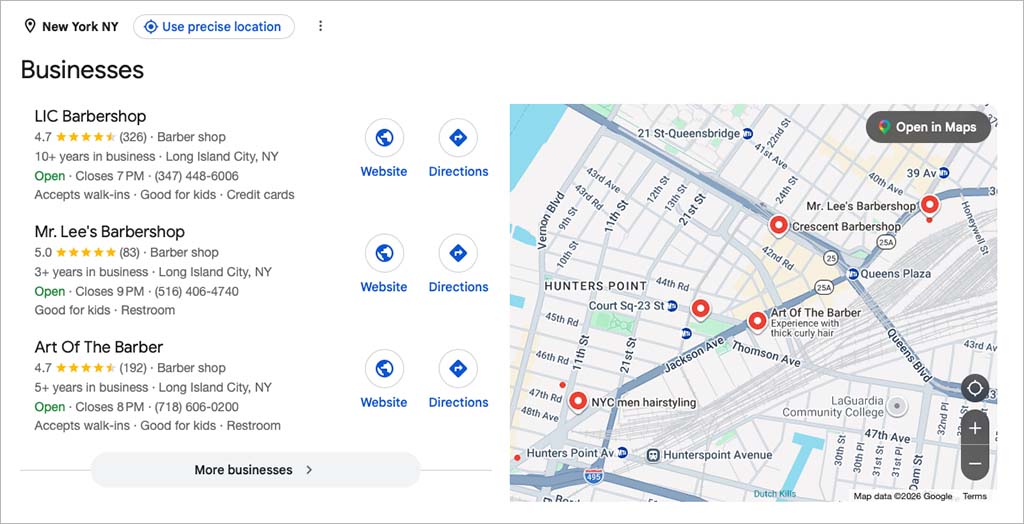1024x524 pixels.
Task: Click Website globe icon for Mr. Lee's Barbershop
Action: pyautogui.click(x=384, y=254)
